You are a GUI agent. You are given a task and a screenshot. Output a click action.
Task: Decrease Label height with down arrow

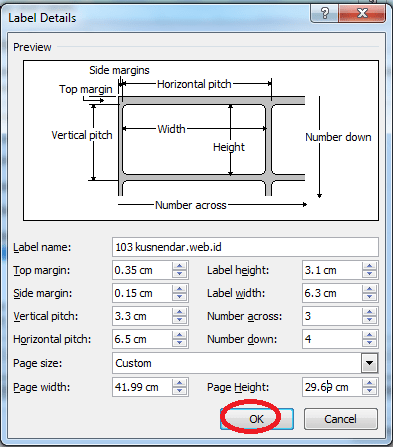pos(370,274)
